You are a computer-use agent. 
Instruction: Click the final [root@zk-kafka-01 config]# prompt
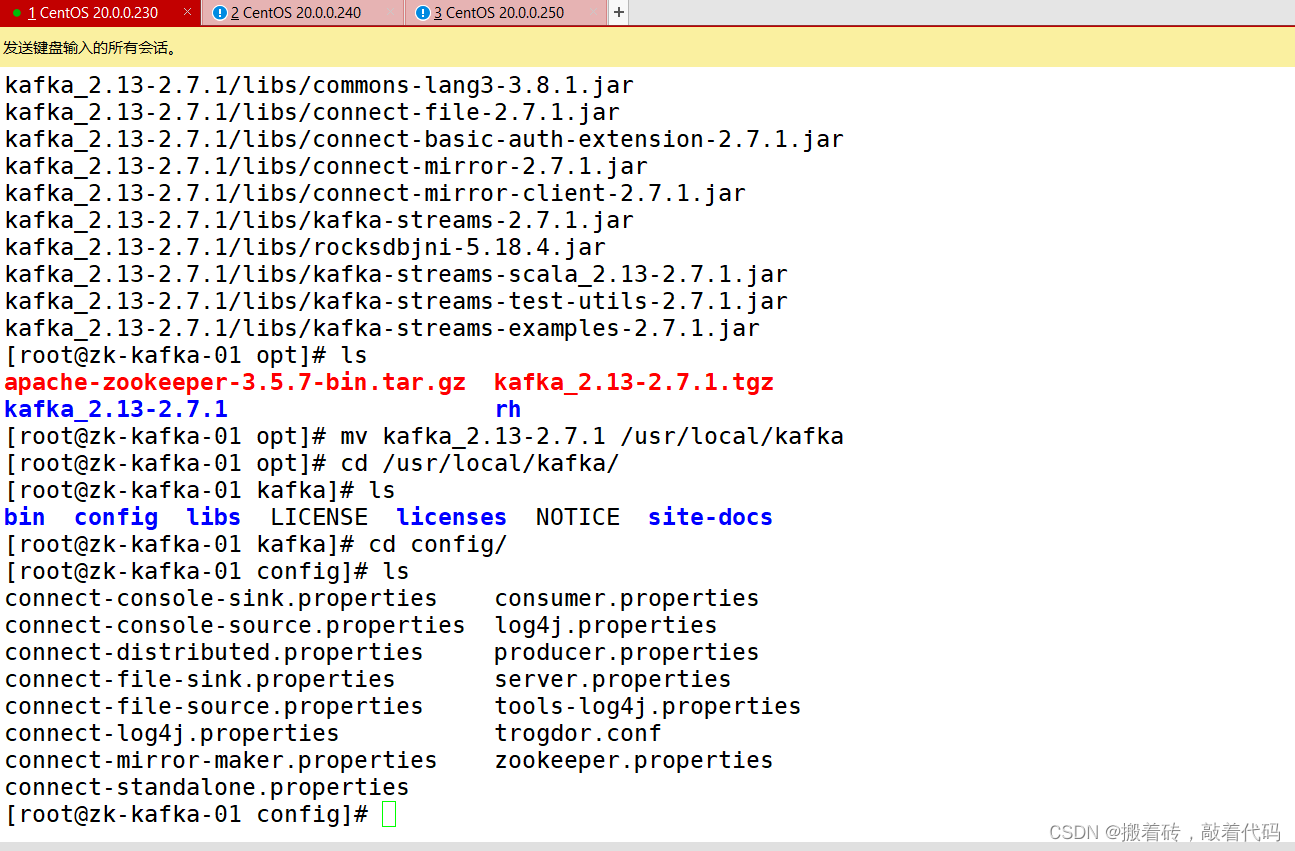(x=186, y=815)
